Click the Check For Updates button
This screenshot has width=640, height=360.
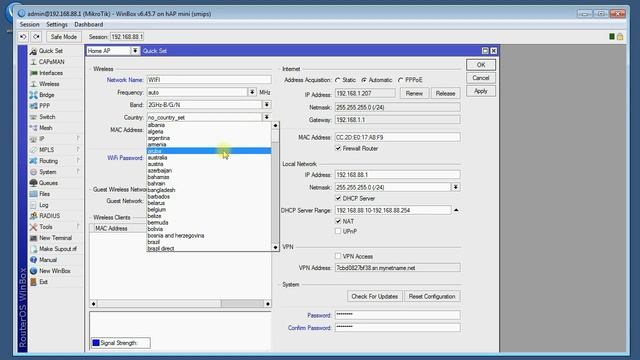click(374, 296)
